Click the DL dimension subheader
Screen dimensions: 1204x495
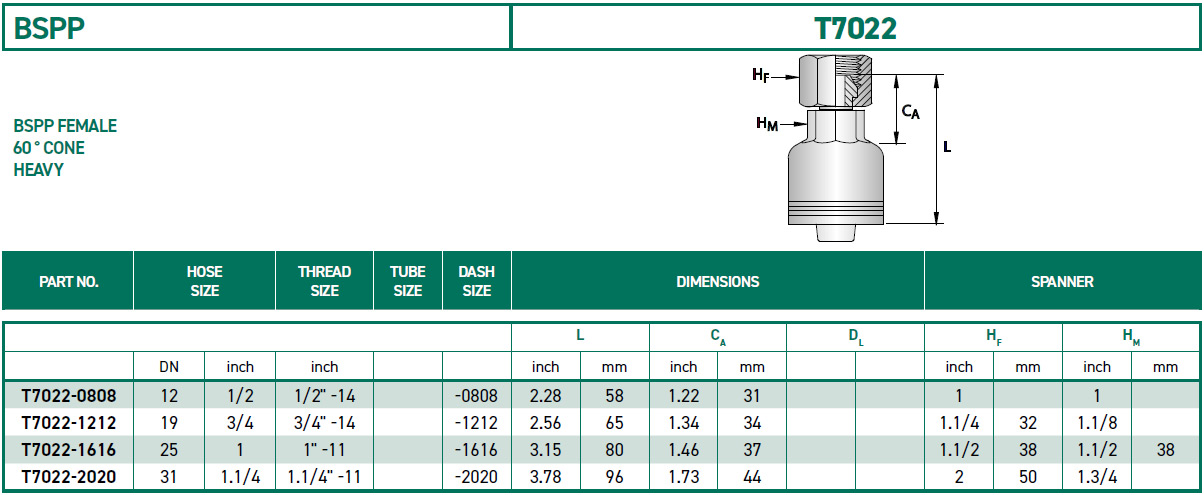(x=856, y=339)
